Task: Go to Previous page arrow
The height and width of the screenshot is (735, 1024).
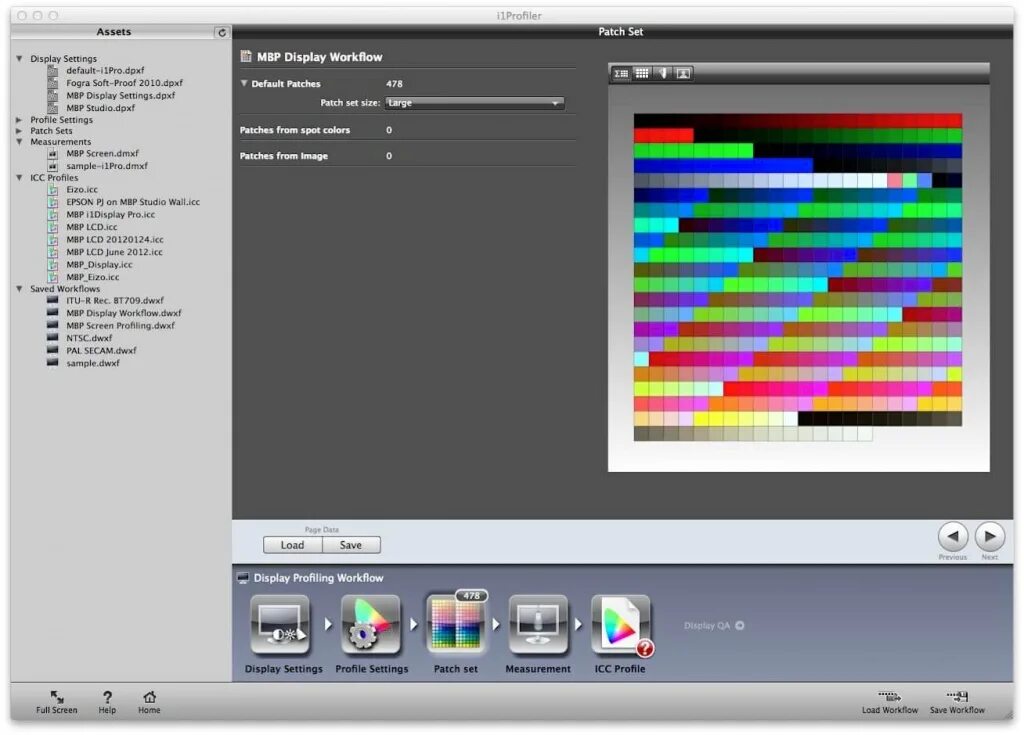Action: pyautogui.click(x=953, y=536)
